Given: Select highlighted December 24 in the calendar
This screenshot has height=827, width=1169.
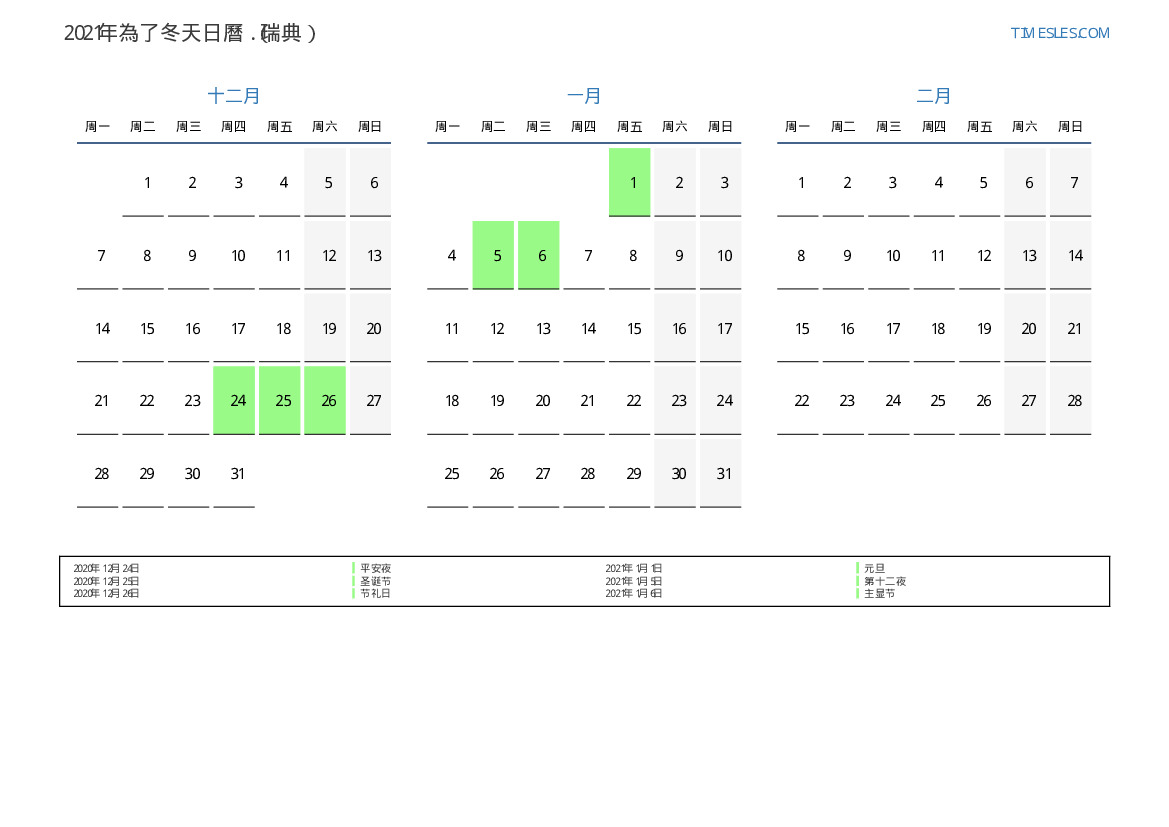Looking at the screenshot, I should pos(238,400).
